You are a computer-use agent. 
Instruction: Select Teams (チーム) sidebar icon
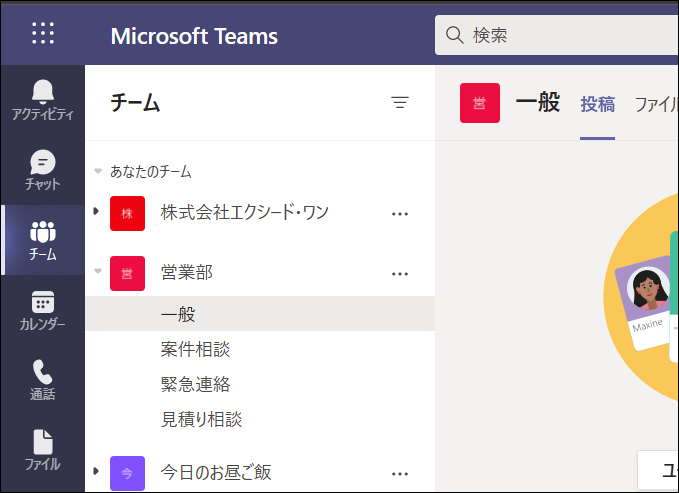43,241
